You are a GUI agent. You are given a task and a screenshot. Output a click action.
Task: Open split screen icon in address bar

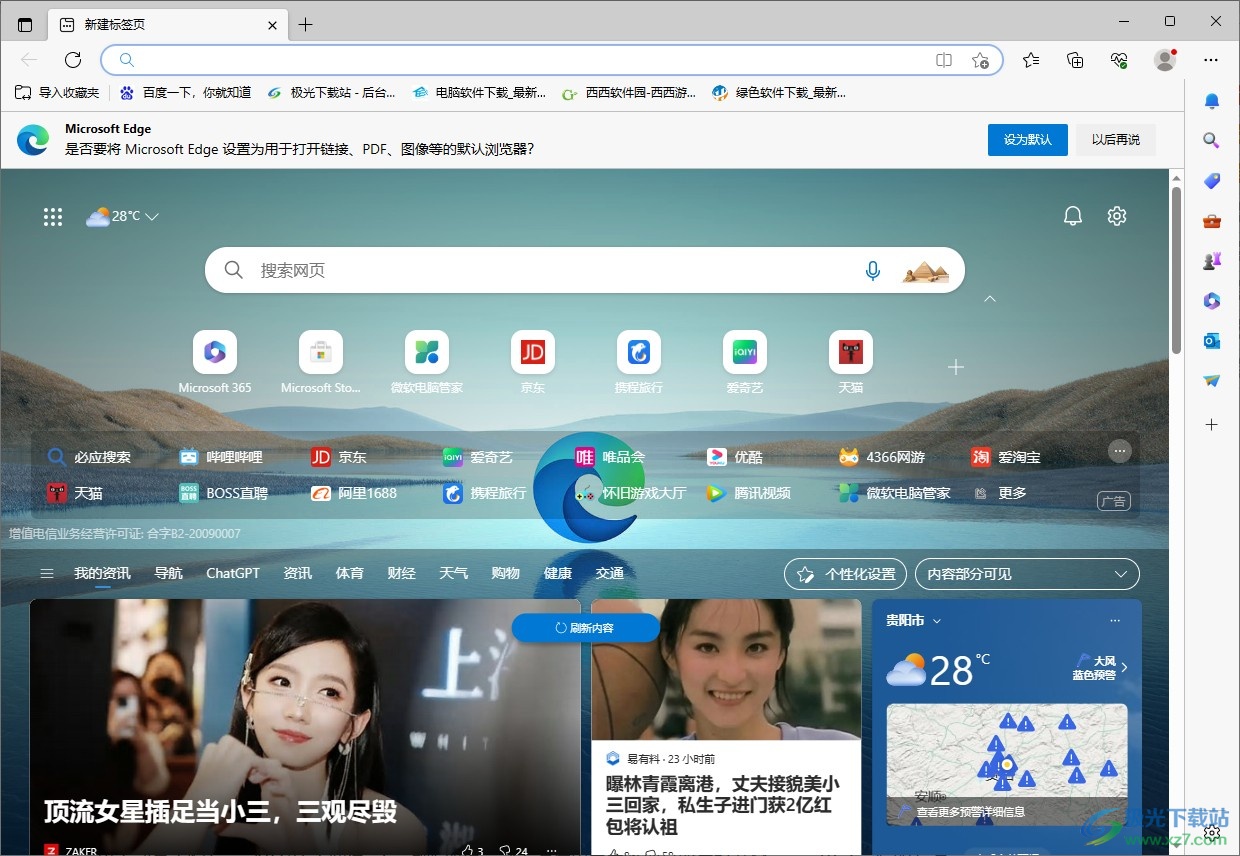point(944,60)
